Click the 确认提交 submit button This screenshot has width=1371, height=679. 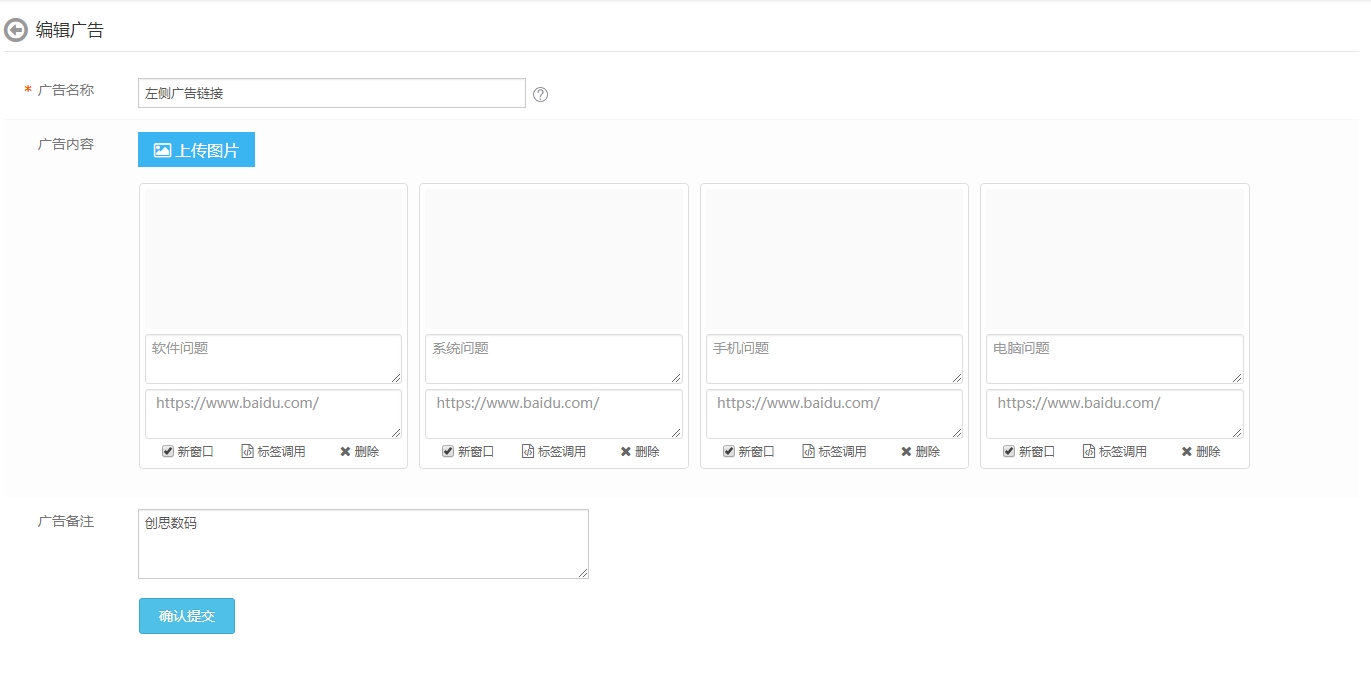tap(186, 616)
